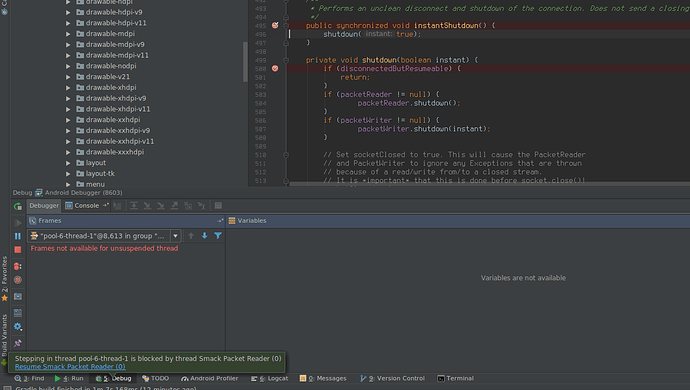Toggle breakpoint at line 495
This screenshot has height=390, width=690.
click(275, 26)
